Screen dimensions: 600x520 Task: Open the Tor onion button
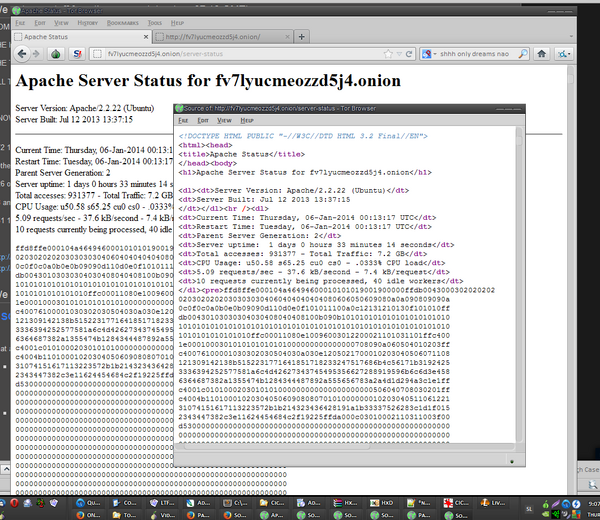coord(56,54)
